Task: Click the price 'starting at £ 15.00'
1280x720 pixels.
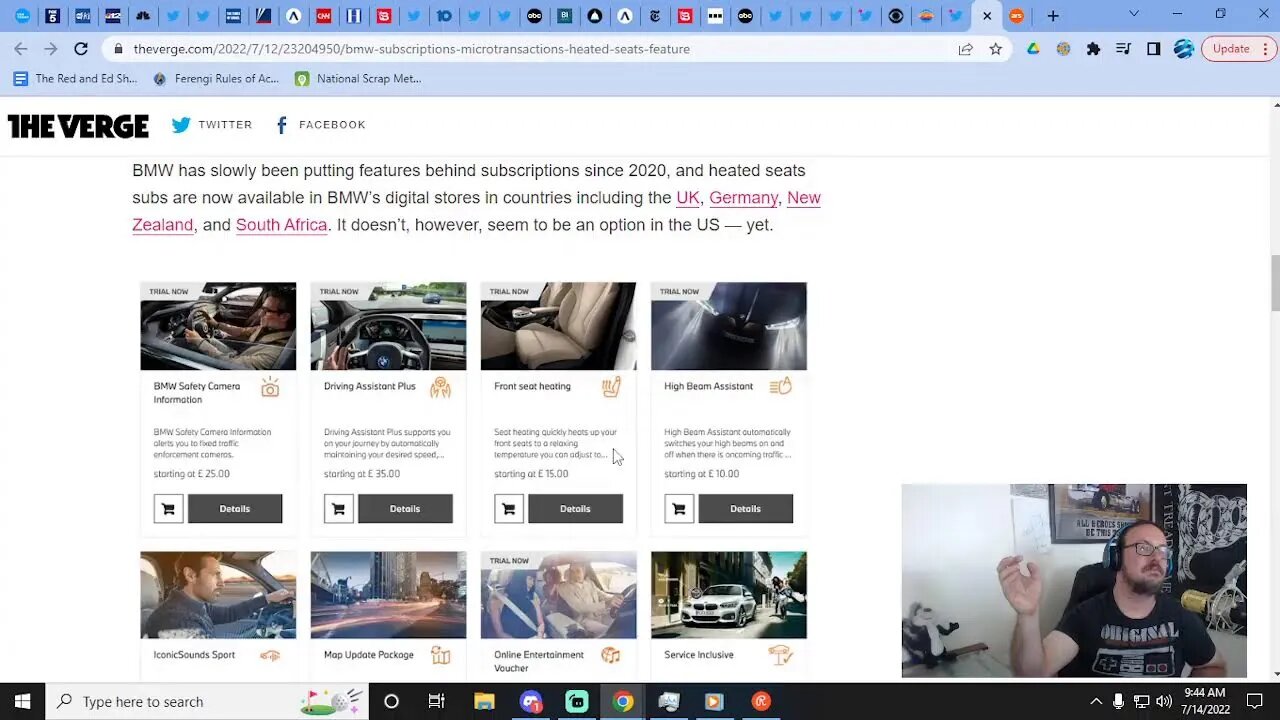Action: coord(531,474)
